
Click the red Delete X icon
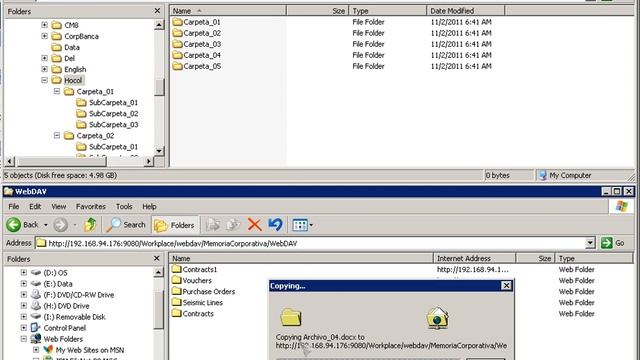point(254,224)
